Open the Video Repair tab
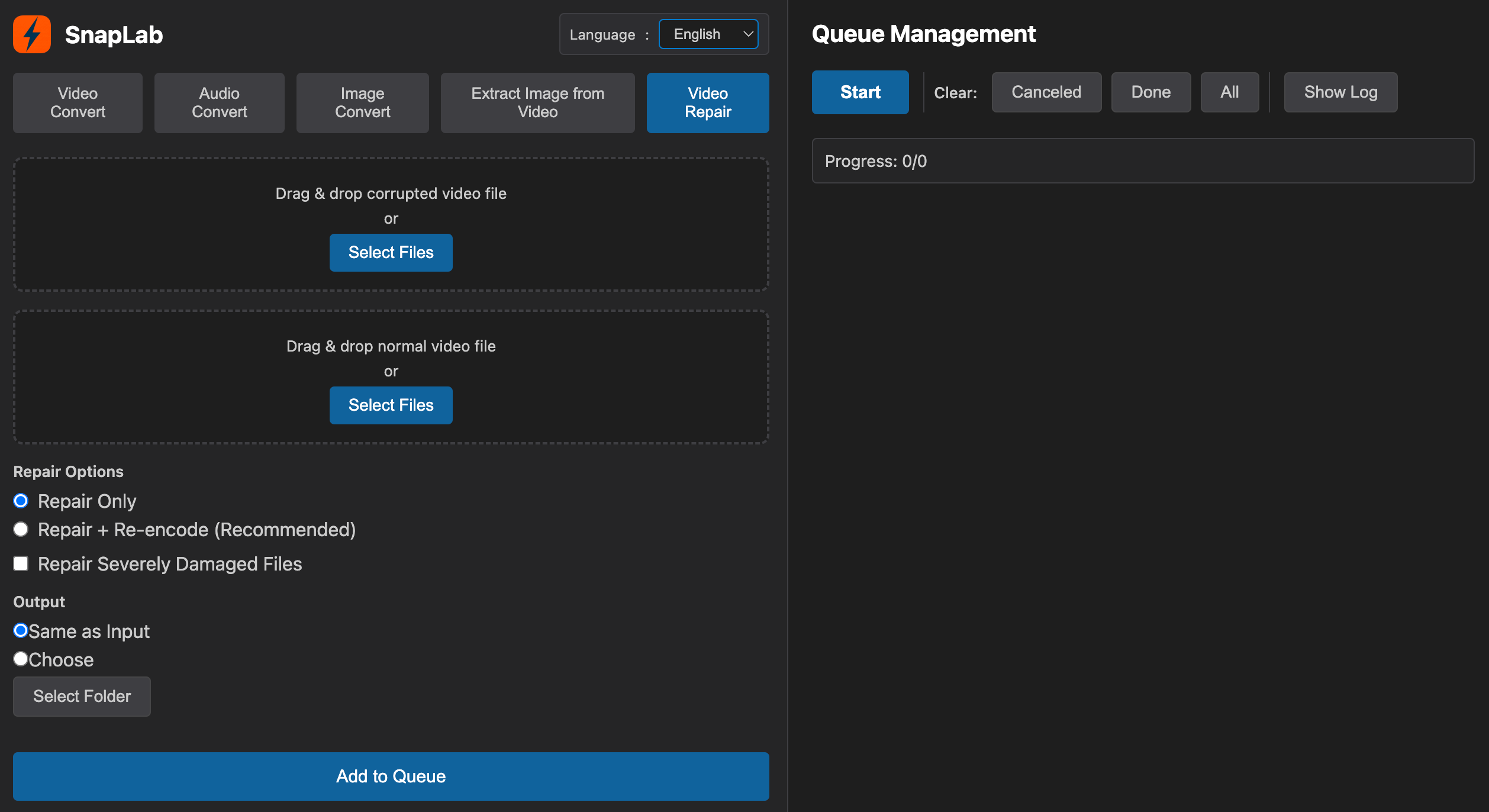1489x812 pixels. point(707,102)
